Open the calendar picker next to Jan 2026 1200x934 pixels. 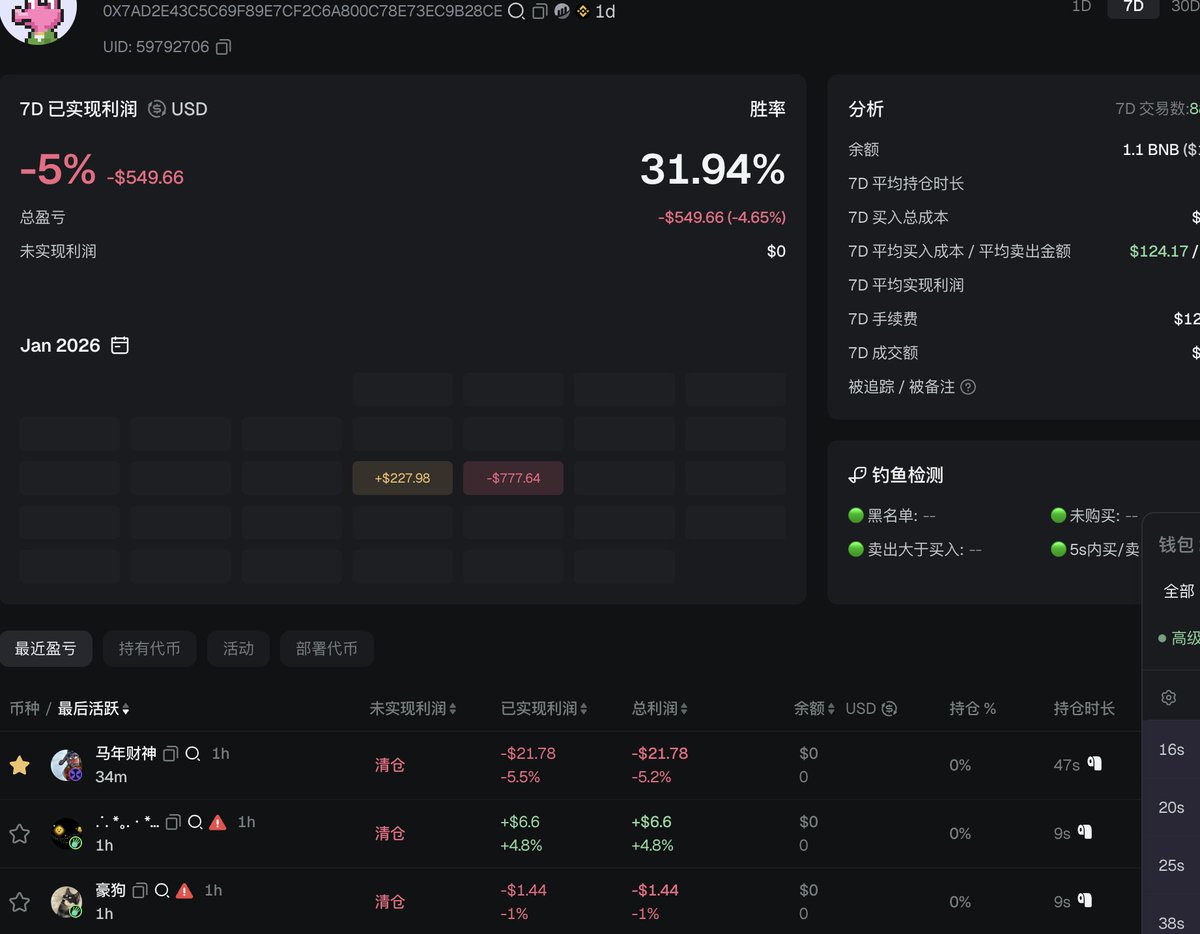pos(119,344)
